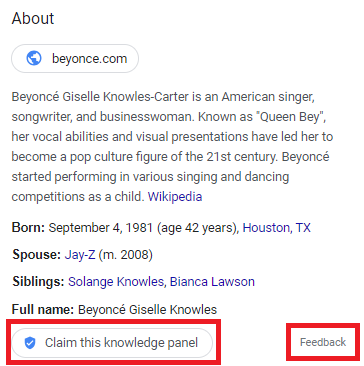Select Claim this knowledge panel button
The image size is (364, 366).
click(112, 343)
